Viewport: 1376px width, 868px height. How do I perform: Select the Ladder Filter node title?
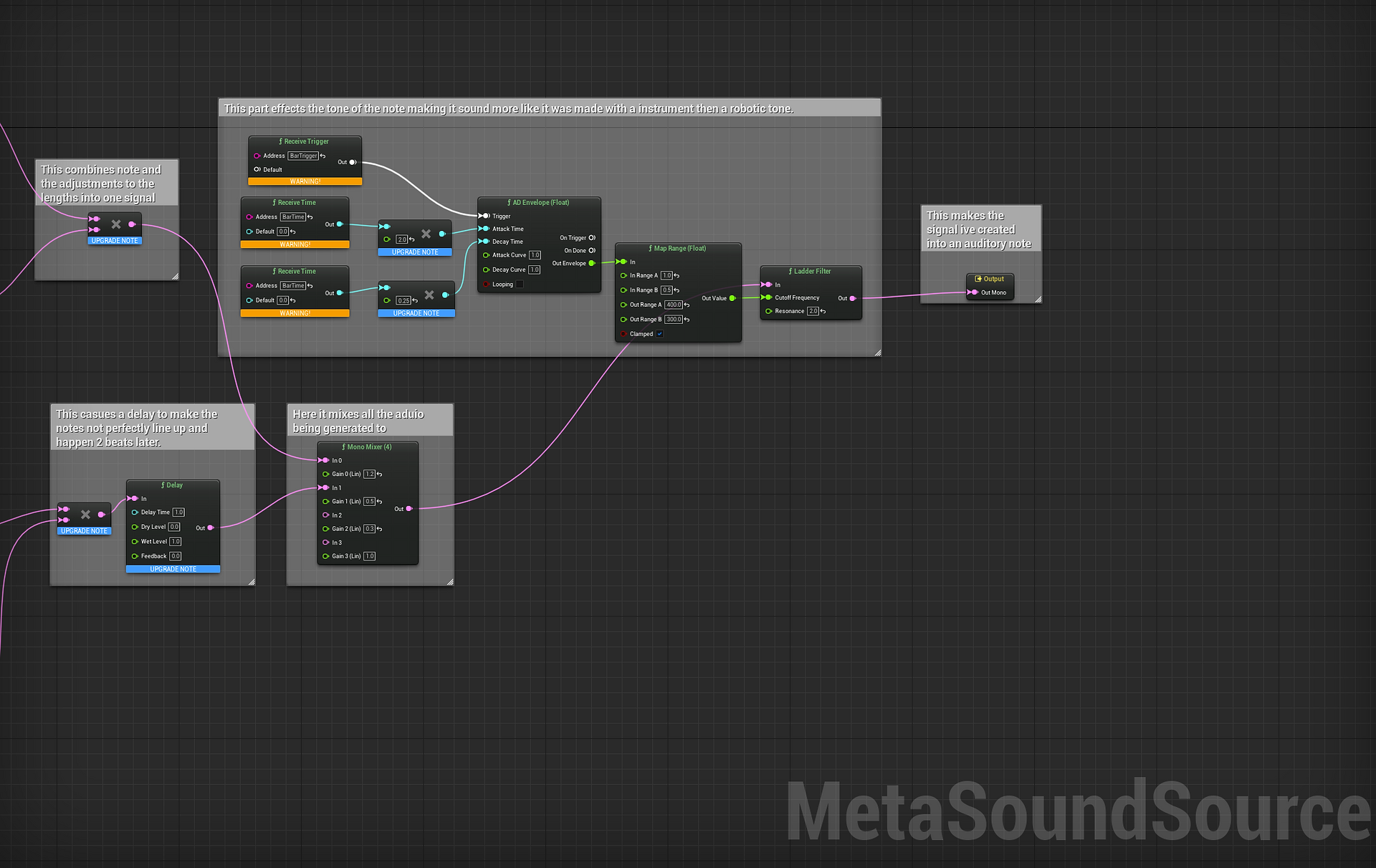click(x=812, y=272)
